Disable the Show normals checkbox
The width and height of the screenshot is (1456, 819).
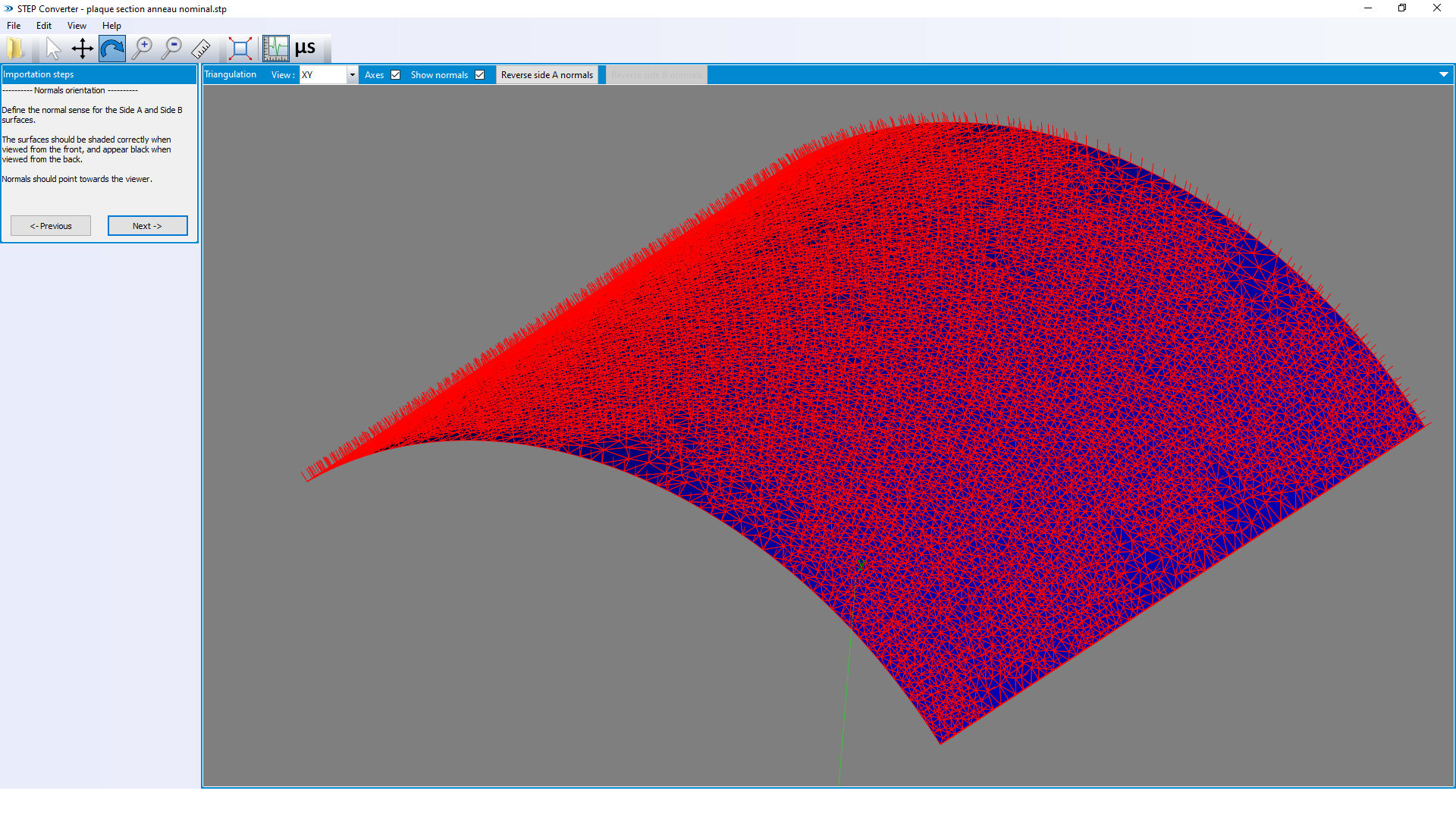point(480,74)
